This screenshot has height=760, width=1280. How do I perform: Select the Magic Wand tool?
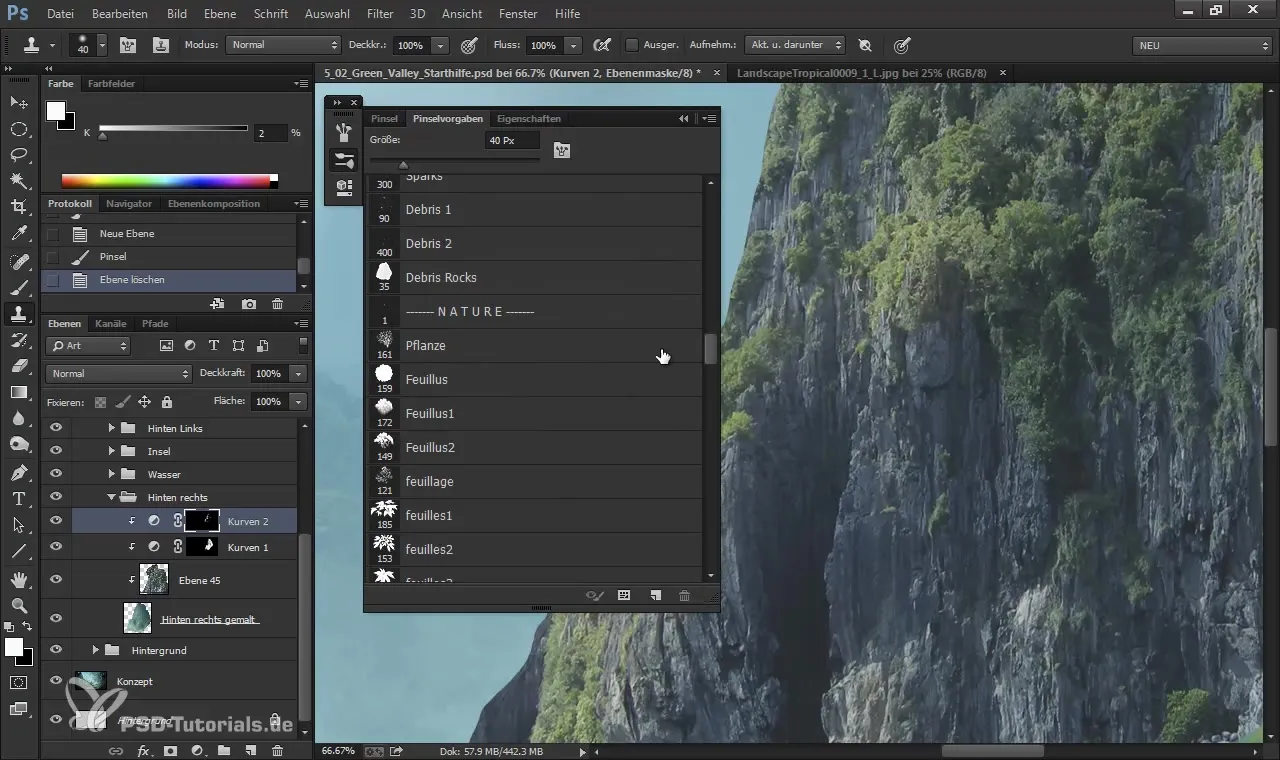pos(19,180)
